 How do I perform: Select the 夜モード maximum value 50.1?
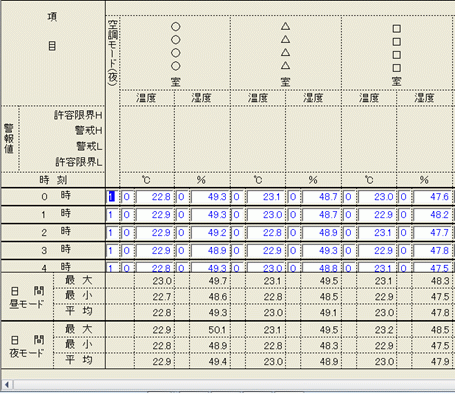coord(218,330)
